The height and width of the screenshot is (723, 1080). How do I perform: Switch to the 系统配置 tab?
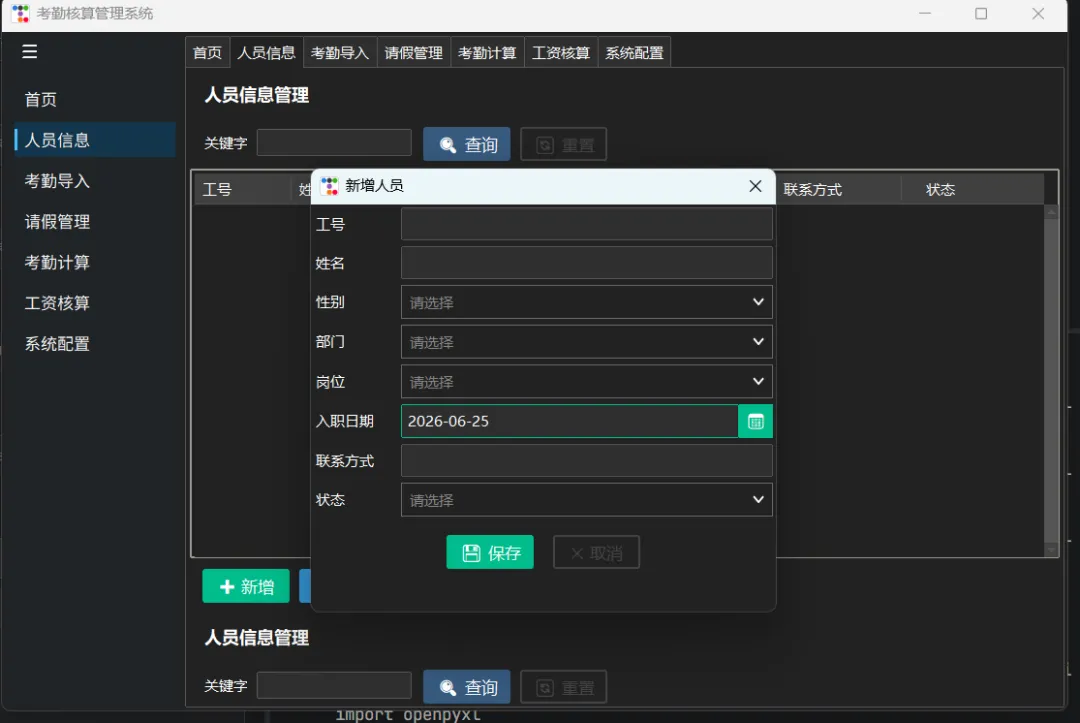coord(634,52)
